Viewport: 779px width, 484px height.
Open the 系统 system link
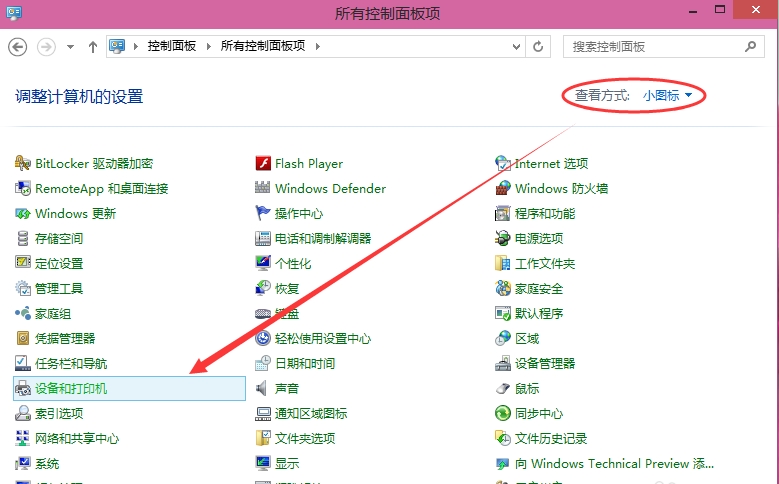pyautogui.click(x=47, y=464)
